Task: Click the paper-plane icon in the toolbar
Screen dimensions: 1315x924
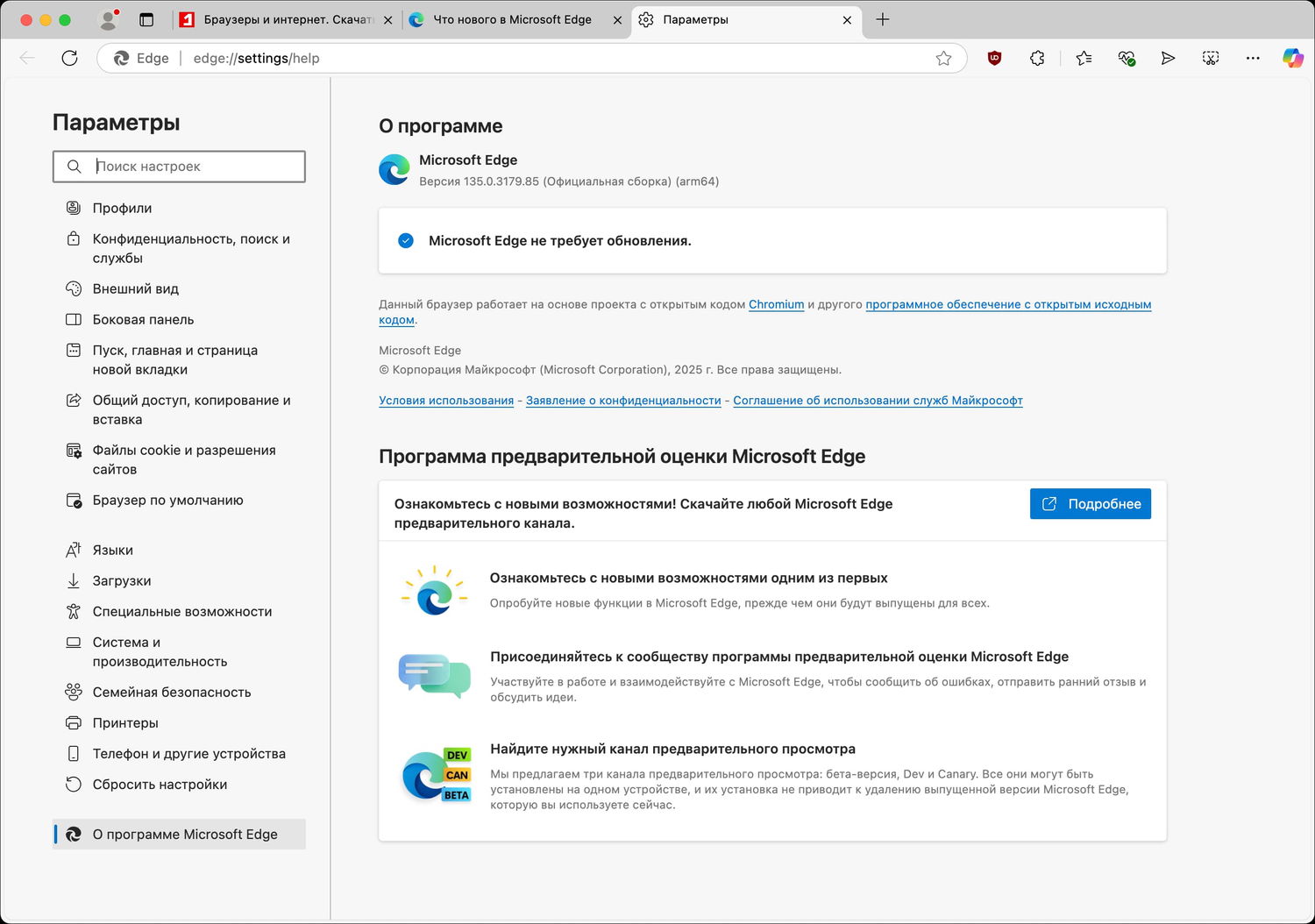Action: pyautogui.click(x=1168, y=58)
